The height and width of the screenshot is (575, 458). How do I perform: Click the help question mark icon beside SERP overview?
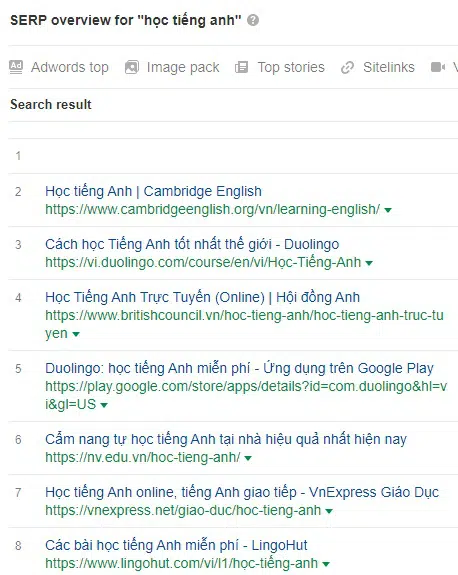click(x=253, y=20)
